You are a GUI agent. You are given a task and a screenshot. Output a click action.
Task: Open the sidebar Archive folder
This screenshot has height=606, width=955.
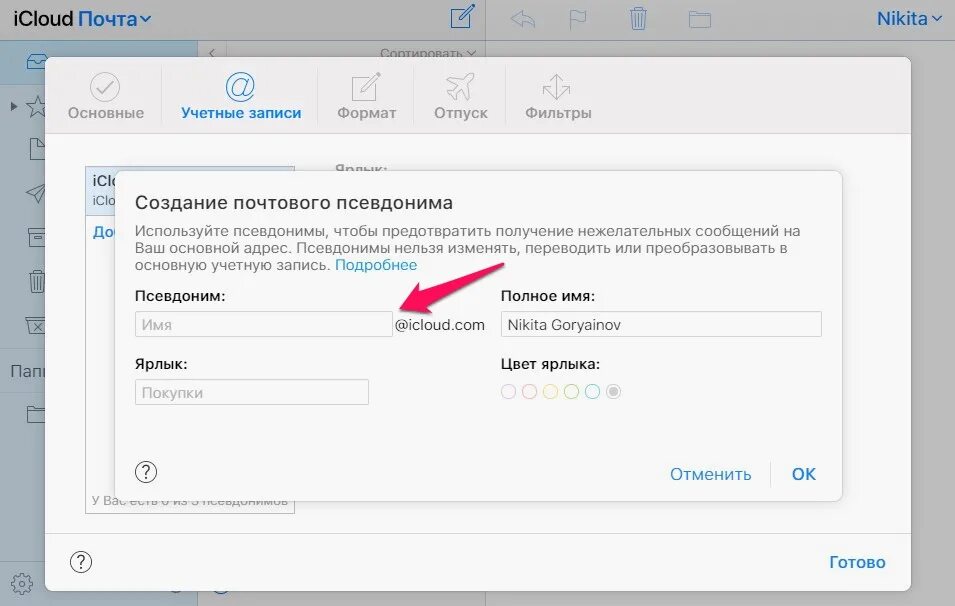37,237
